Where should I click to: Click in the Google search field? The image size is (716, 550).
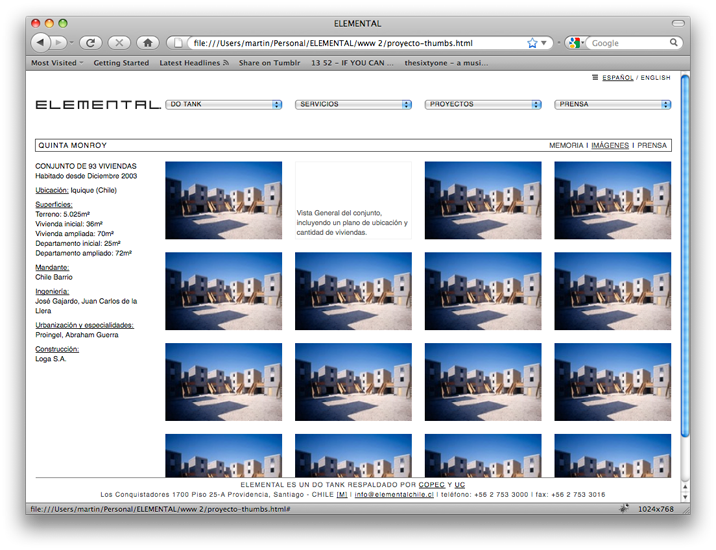tap(628, 43)
